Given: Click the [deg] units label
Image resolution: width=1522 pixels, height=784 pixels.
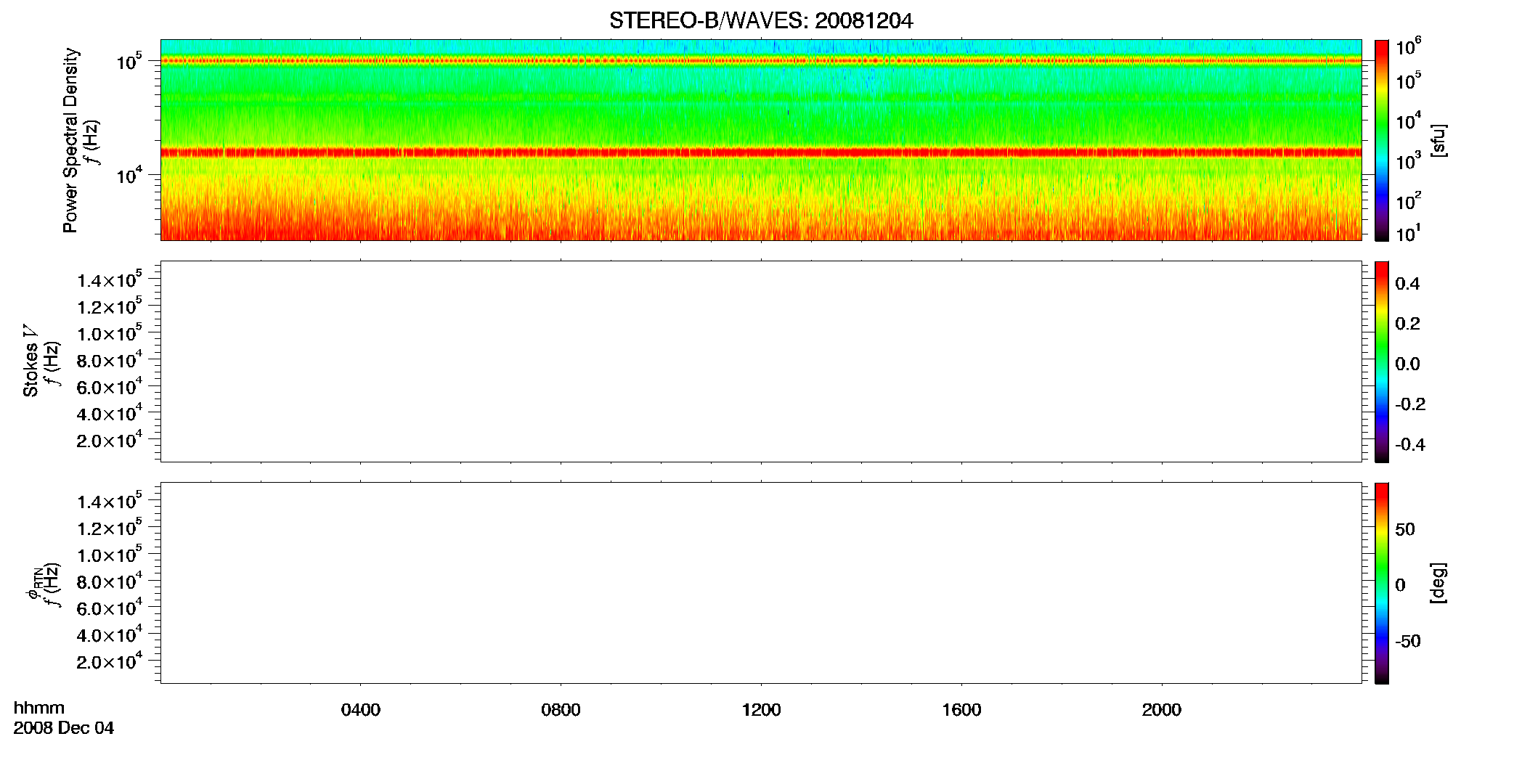Looking at the screenshot, I should (1438, 583).
